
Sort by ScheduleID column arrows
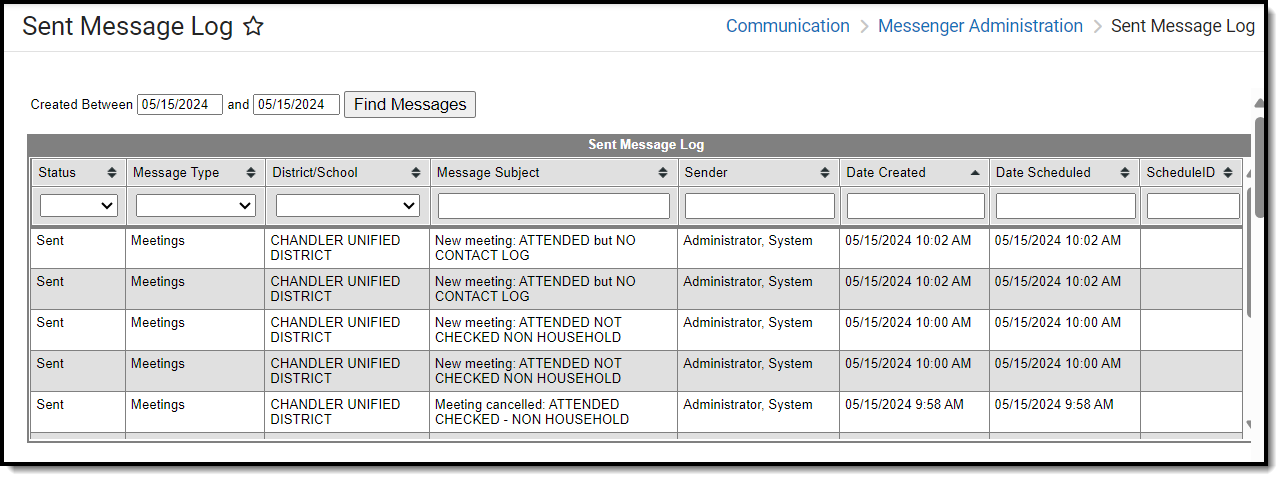coord(1228,173)
